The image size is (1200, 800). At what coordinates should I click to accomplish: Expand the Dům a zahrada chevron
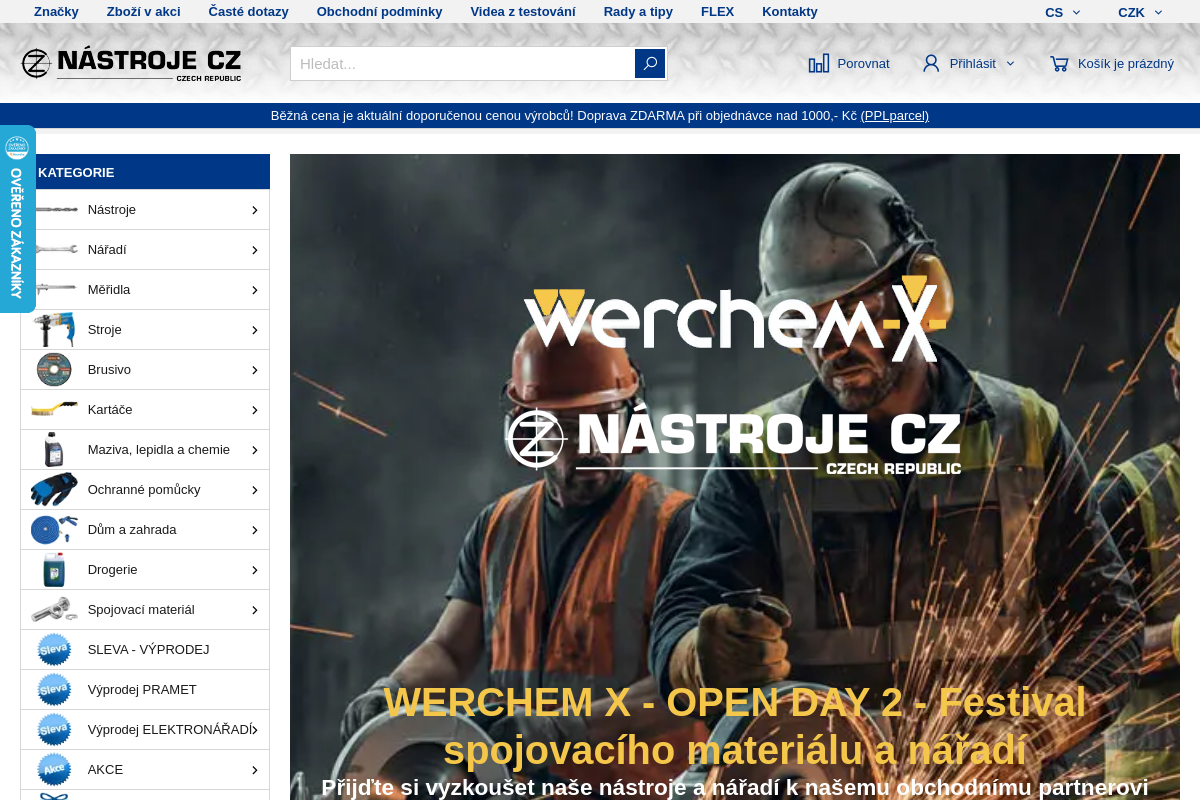[255, 530]
